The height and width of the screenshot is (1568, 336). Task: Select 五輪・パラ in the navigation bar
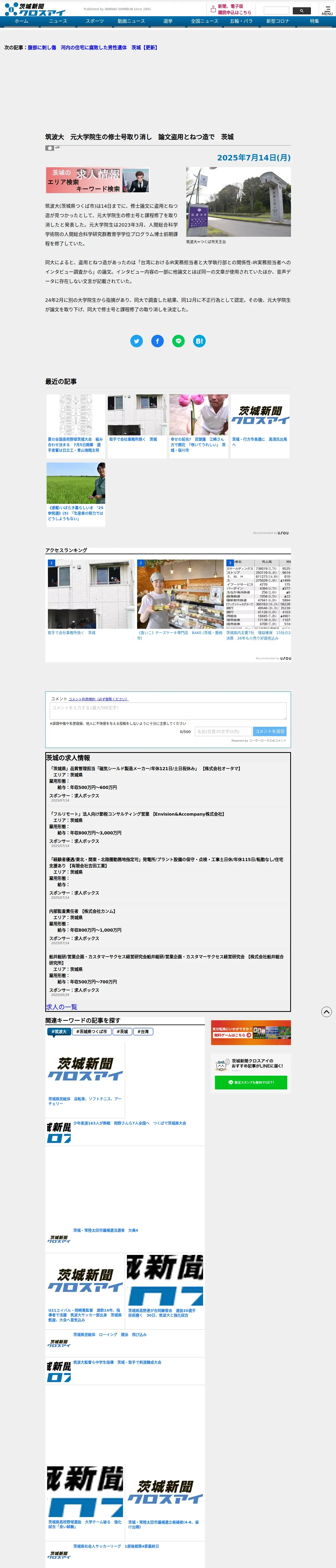(x=241, y=21)
